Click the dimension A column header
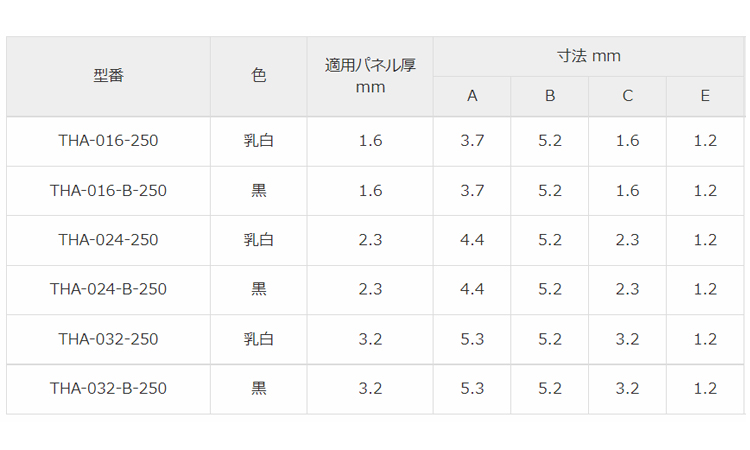The image size is (750, 450). click(472, 96)
